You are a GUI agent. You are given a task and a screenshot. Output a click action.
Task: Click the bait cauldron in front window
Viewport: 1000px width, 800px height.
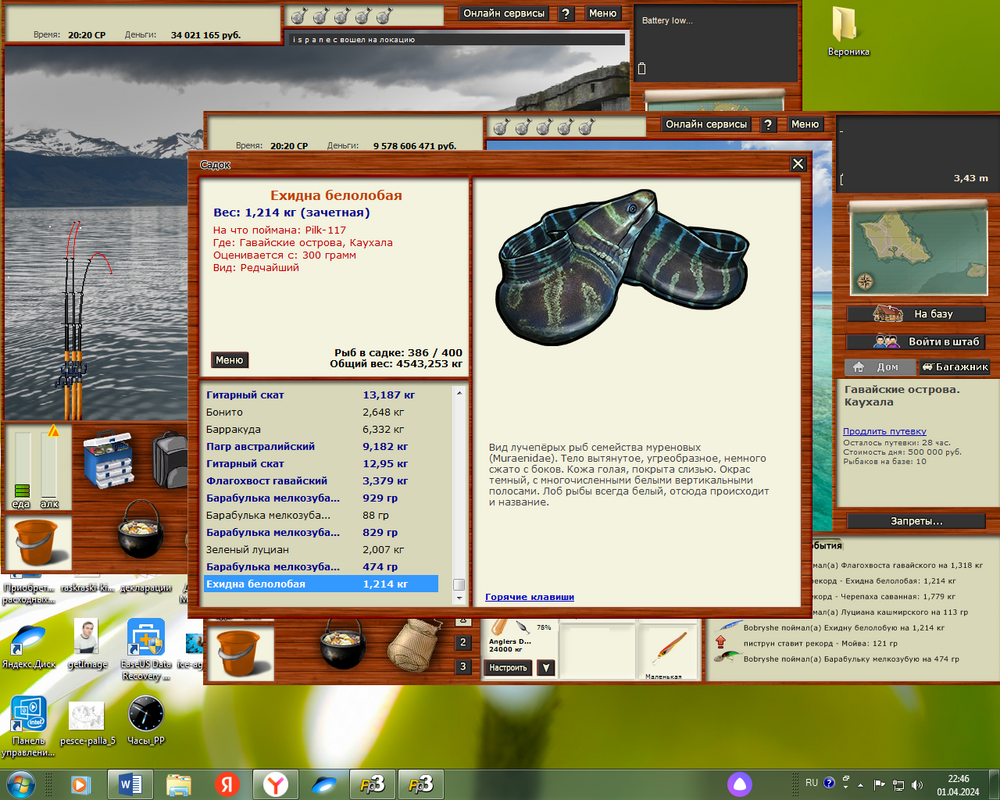click(342, 649)
